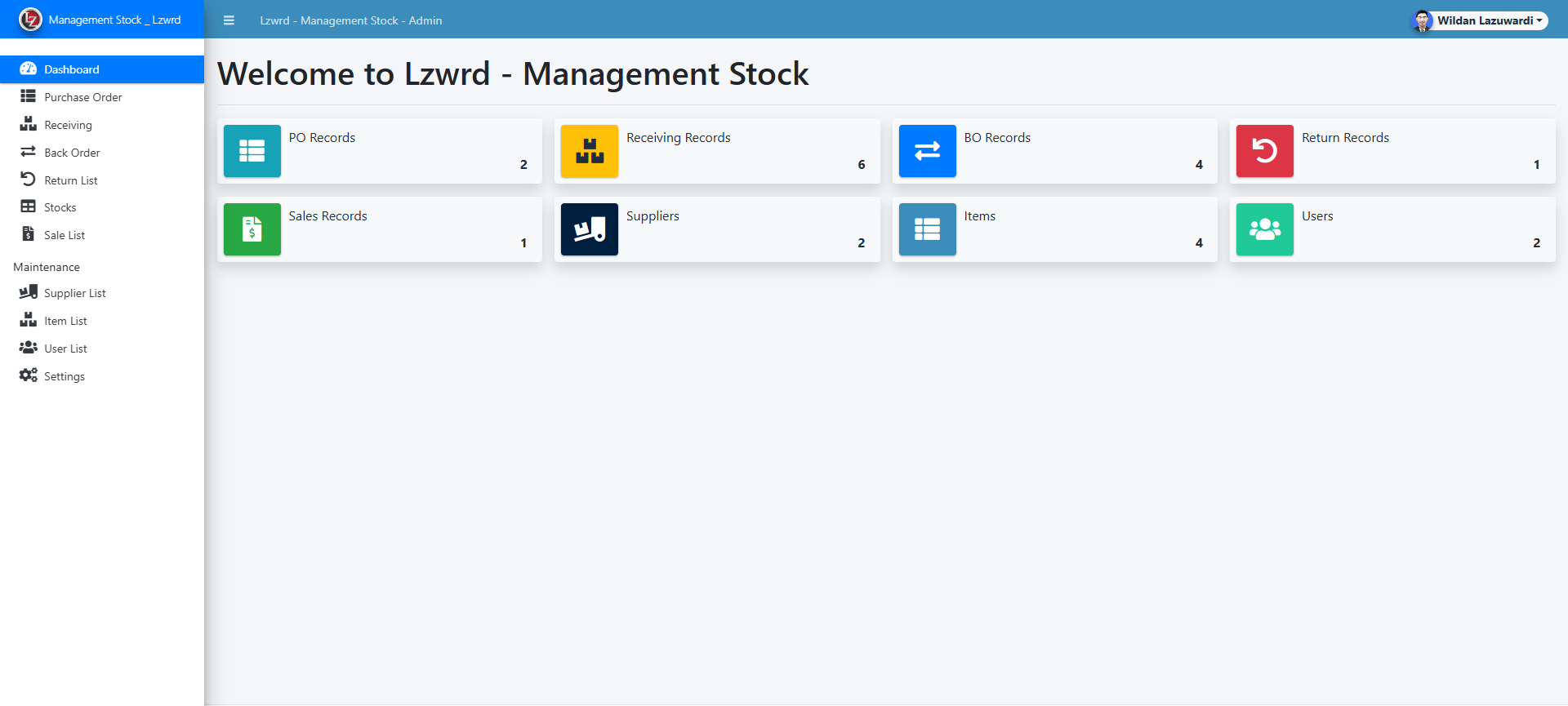1568x706 pixels.
Task: Open the Stocks sidebar item
Action: coord(60,207)
